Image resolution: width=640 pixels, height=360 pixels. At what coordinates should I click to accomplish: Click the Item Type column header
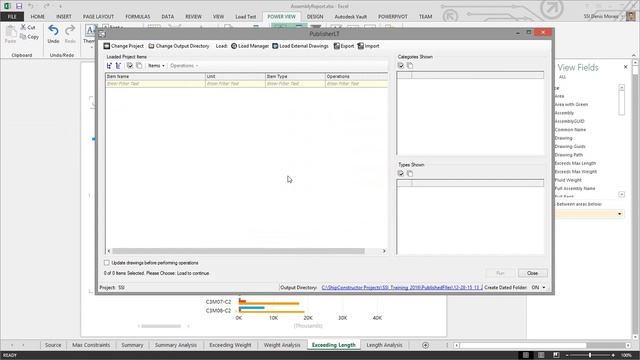295,76
